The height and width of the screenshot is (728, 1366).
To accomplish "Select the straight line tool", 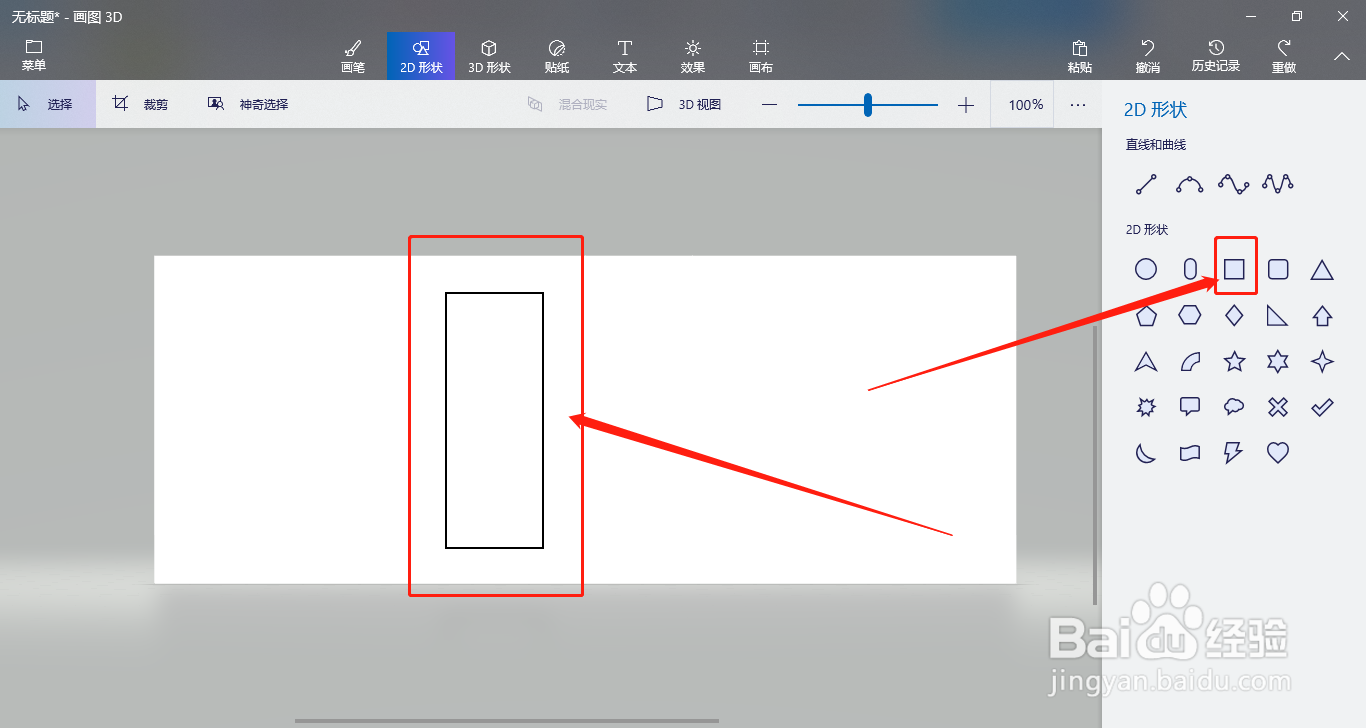I will [x=1146, y=184].
